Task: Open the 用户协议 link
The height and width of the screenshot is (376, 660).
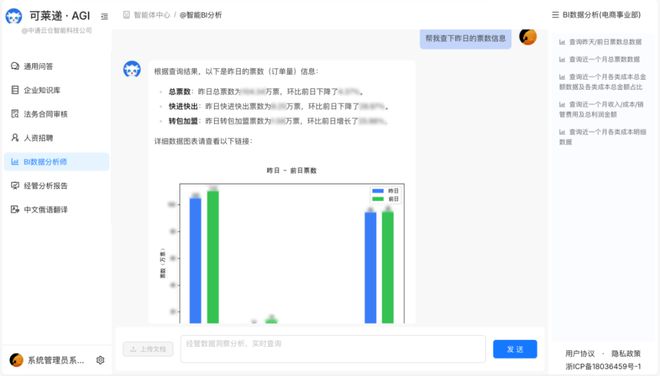Action: tap(580, 354)
